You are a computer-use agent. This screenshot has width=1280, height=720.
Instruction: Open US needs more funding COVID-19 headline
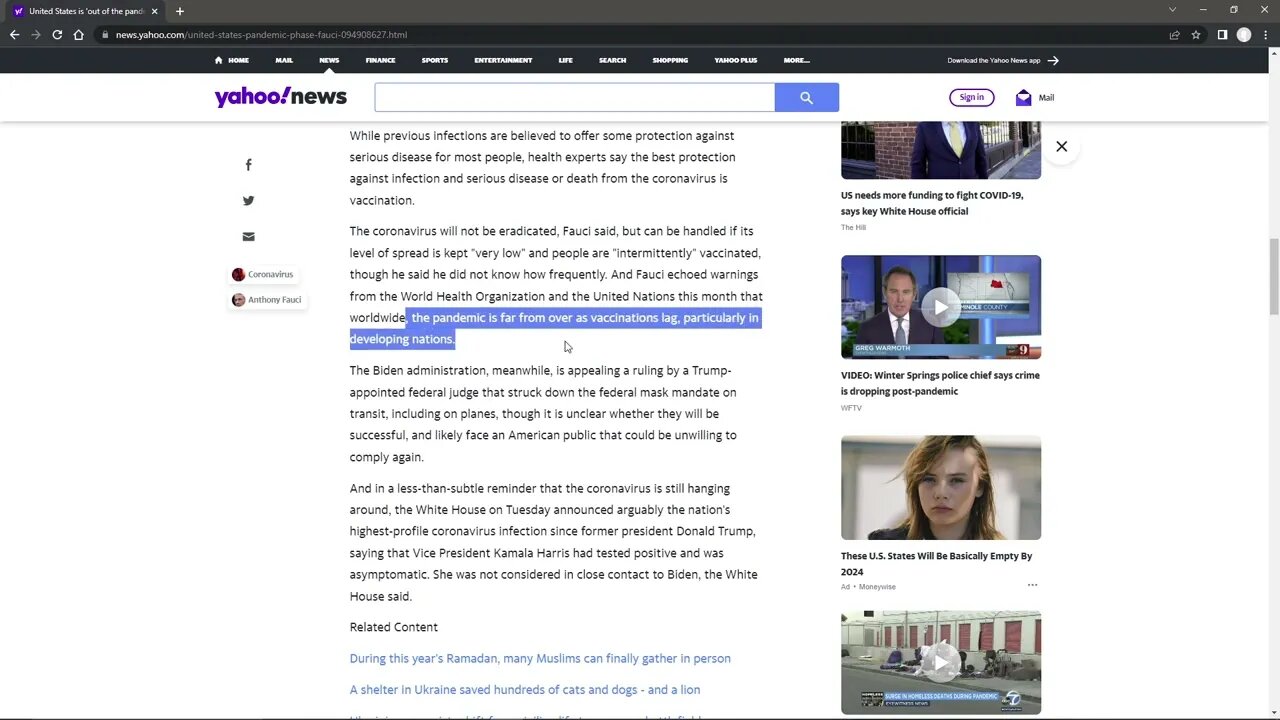coord(932,203)
